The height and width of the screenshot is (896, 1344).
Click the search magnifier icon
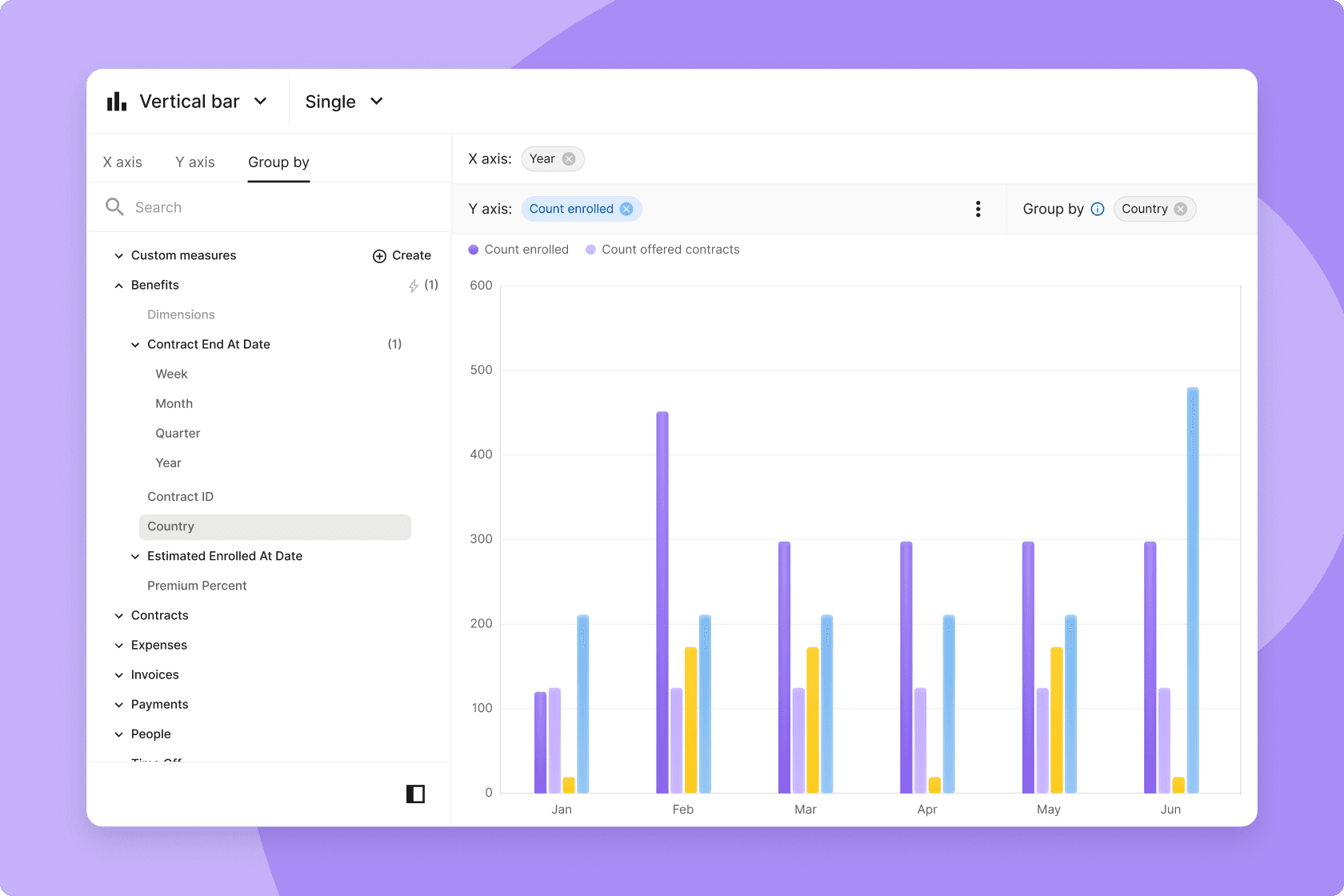(114, 206)
